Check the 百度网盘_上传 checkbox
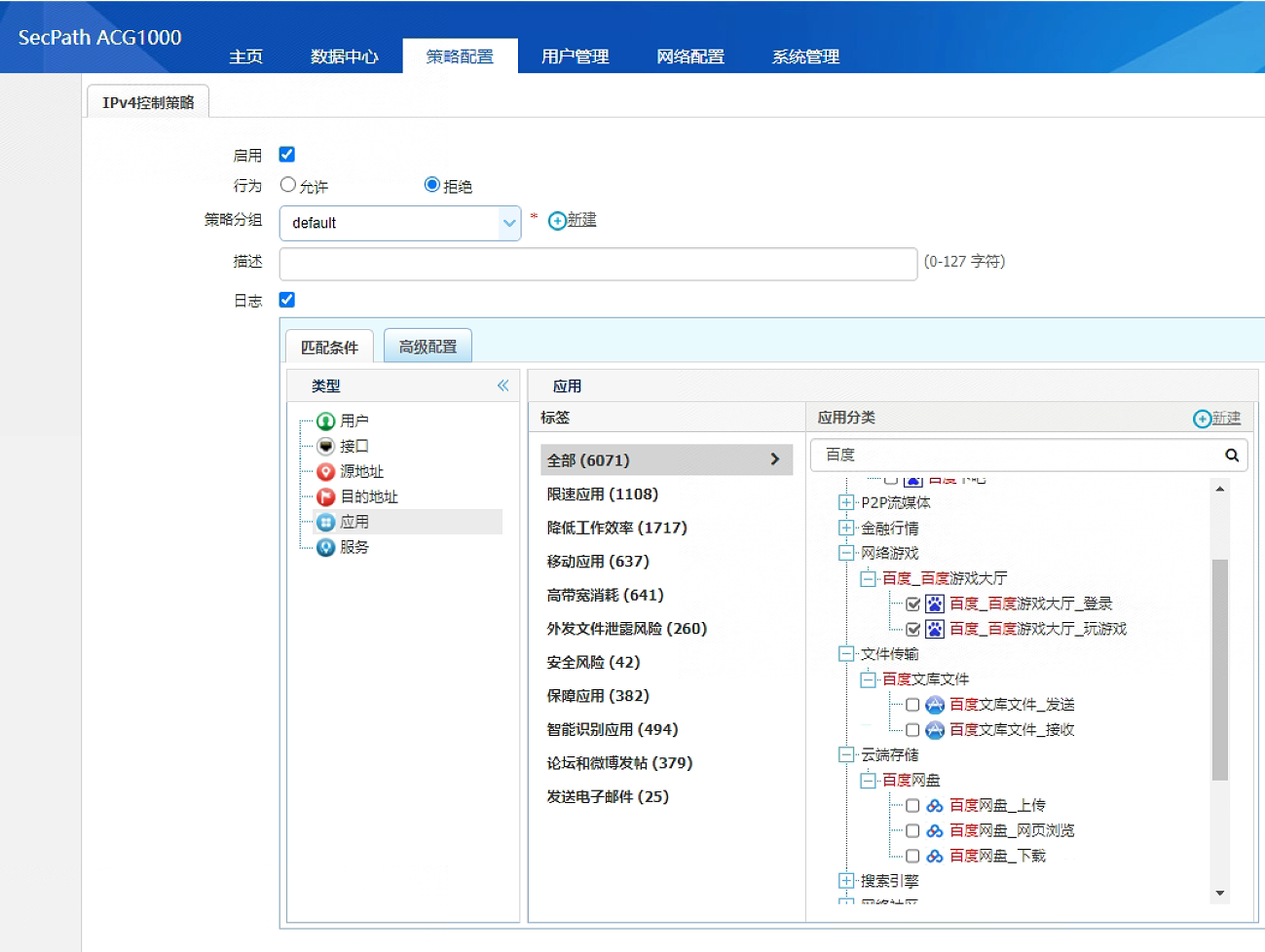Image resolution: width=1265 pixels, height=952 pixels. (x=912, y=806)
